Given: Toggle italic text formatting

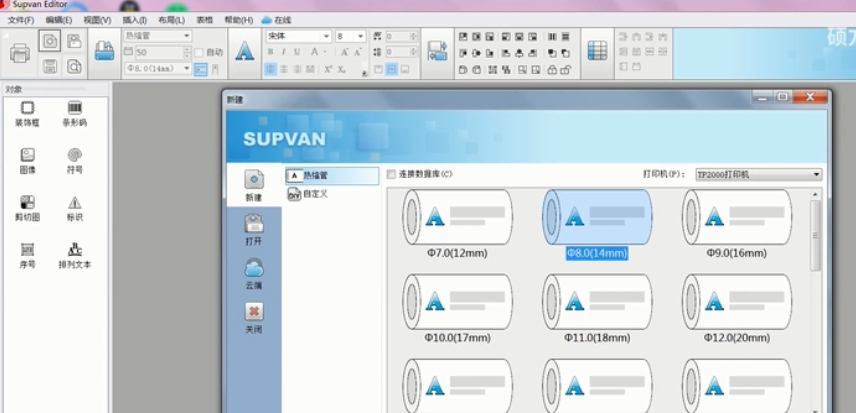Looking at the screenshot, I should pos(283,52).
